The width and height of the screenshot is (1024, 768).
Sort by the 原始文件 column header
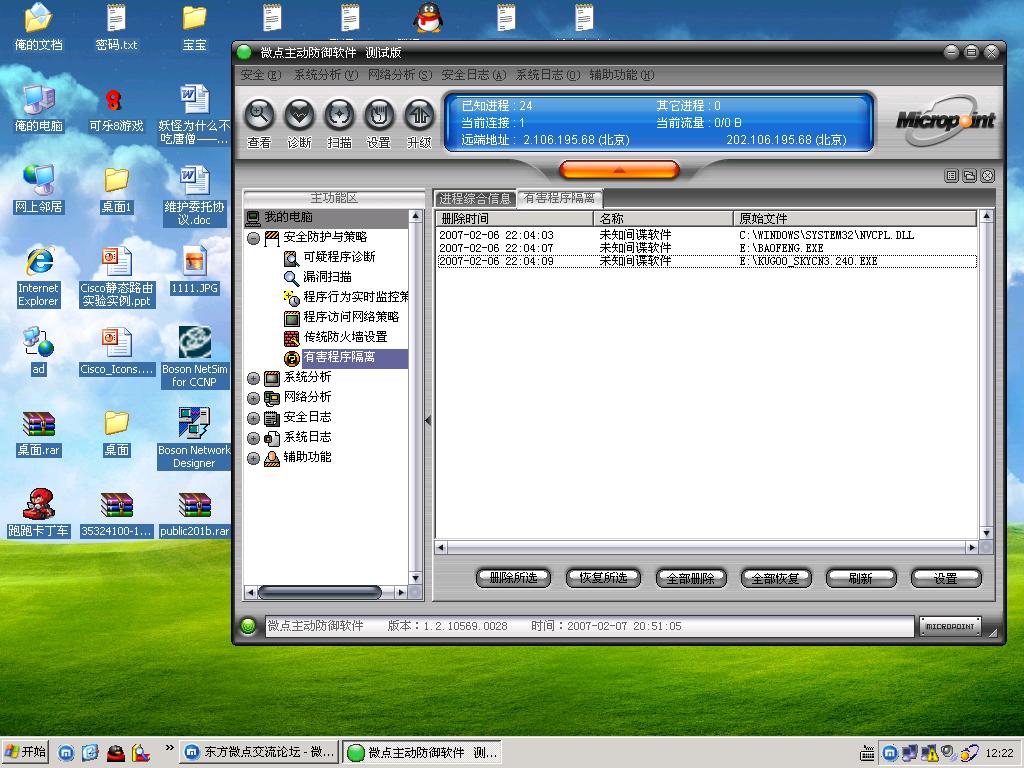pos(855,218)
